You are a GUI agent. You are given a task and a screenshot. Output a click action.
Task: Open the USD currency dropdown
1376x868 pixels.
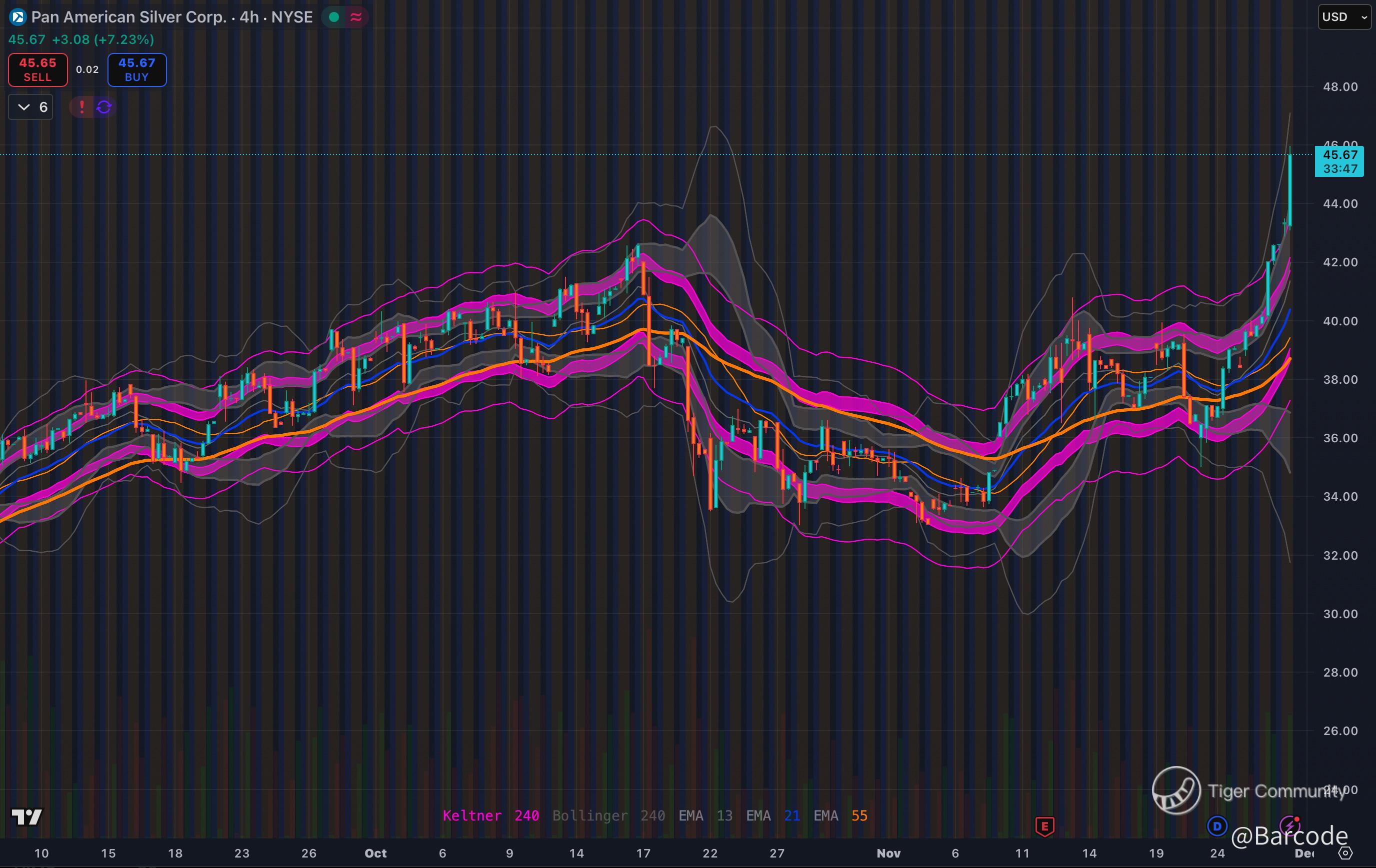[1344, 17]
